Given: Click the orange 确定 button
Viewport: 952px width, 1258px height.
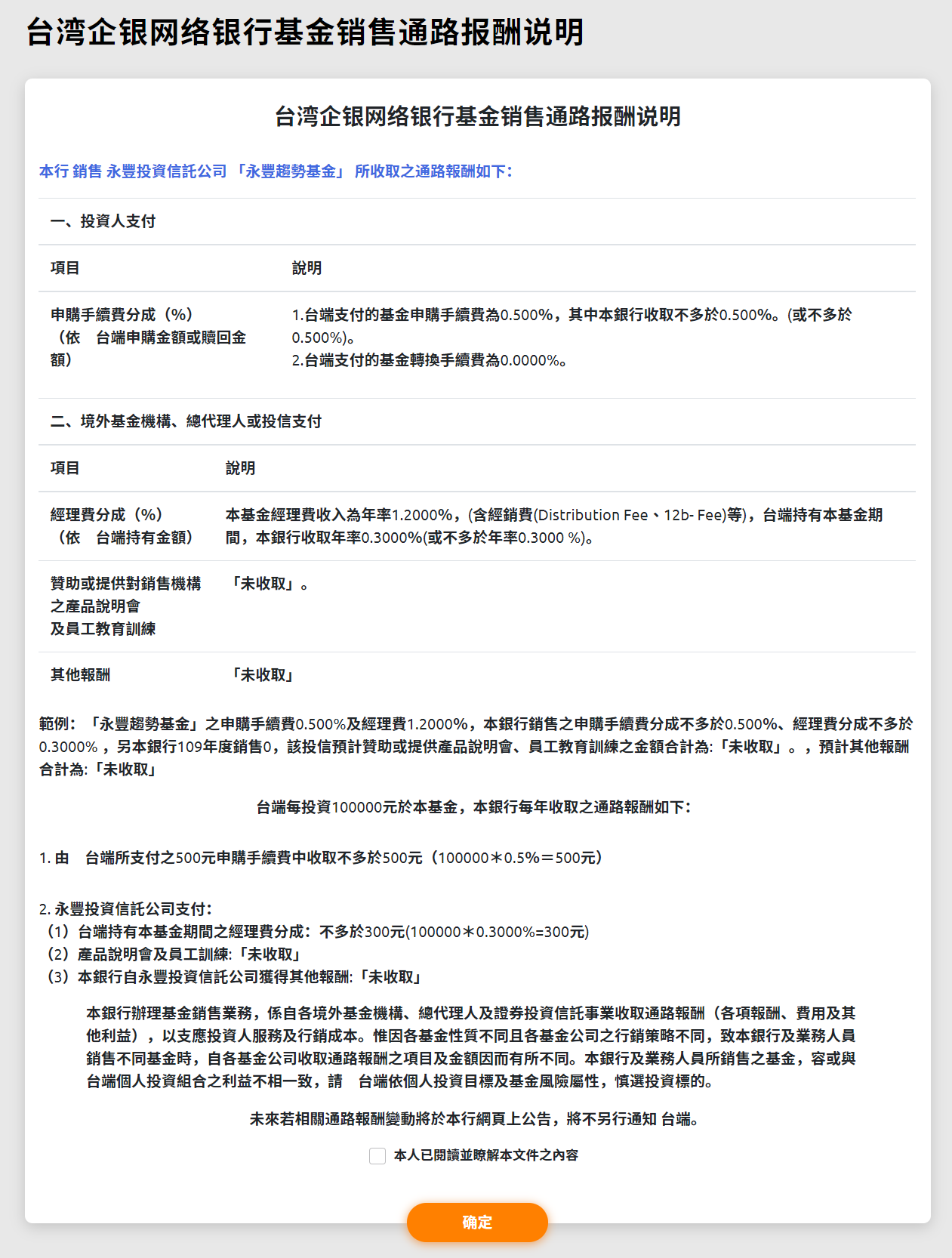Looking at the screenshot, I should [x=477, y=1222].
